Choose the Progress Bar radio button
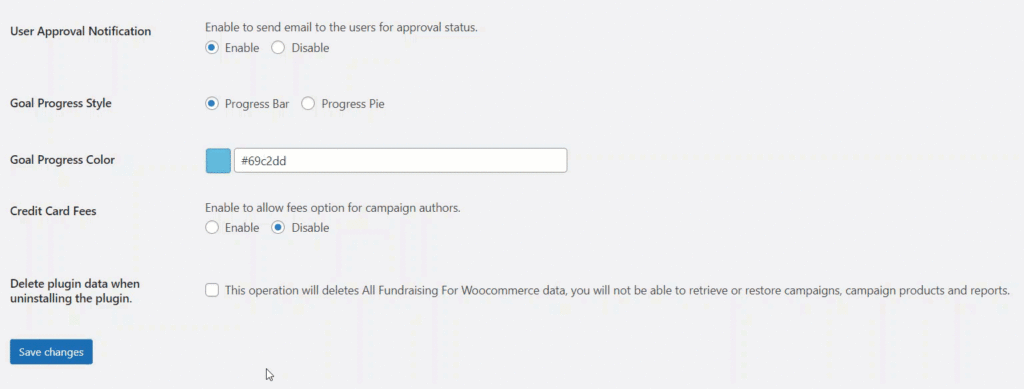The height and width of the screenshot is (389, 1024). 212,104
